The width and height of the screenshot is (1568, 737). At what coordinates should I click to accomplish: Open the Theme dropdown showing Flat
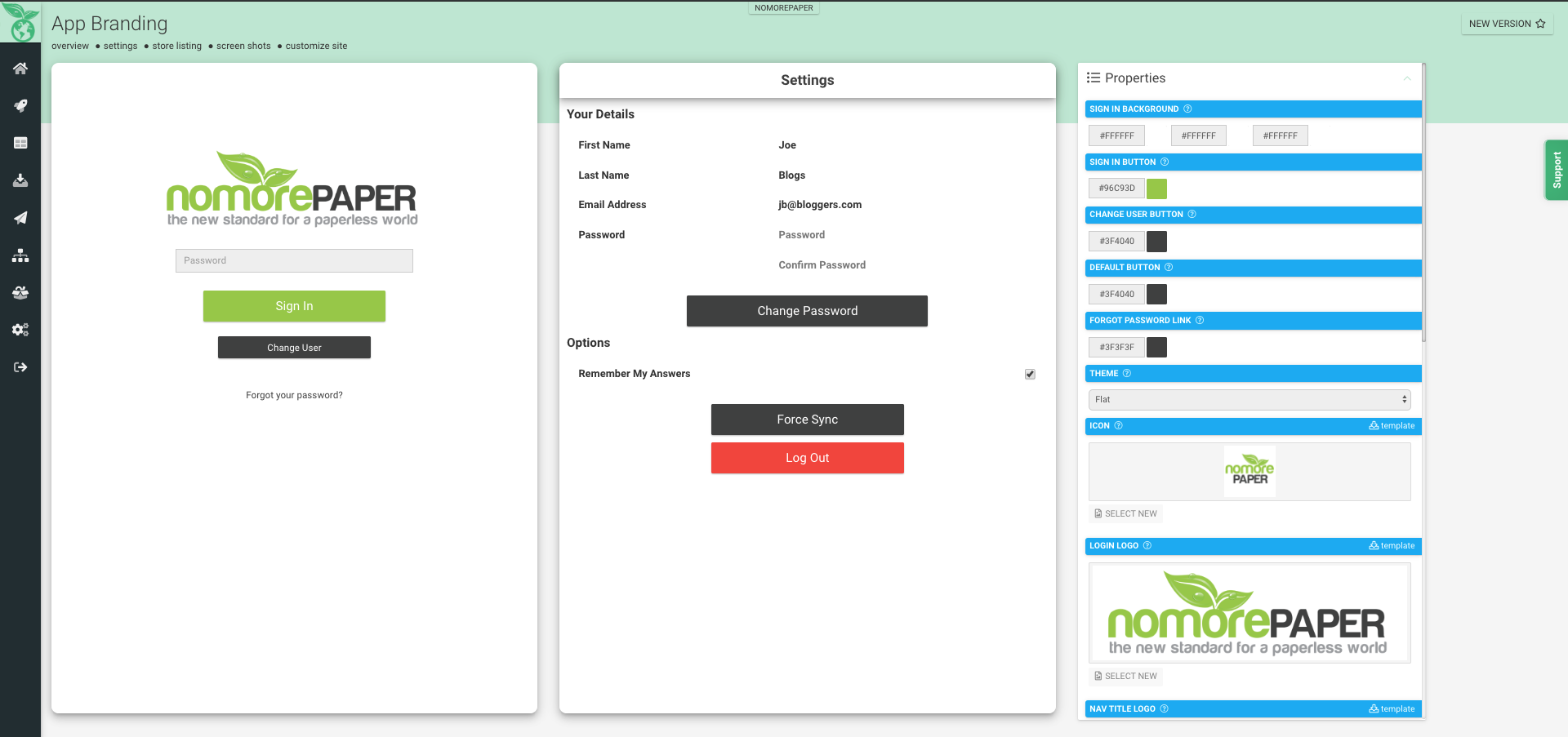point(1249,399)
